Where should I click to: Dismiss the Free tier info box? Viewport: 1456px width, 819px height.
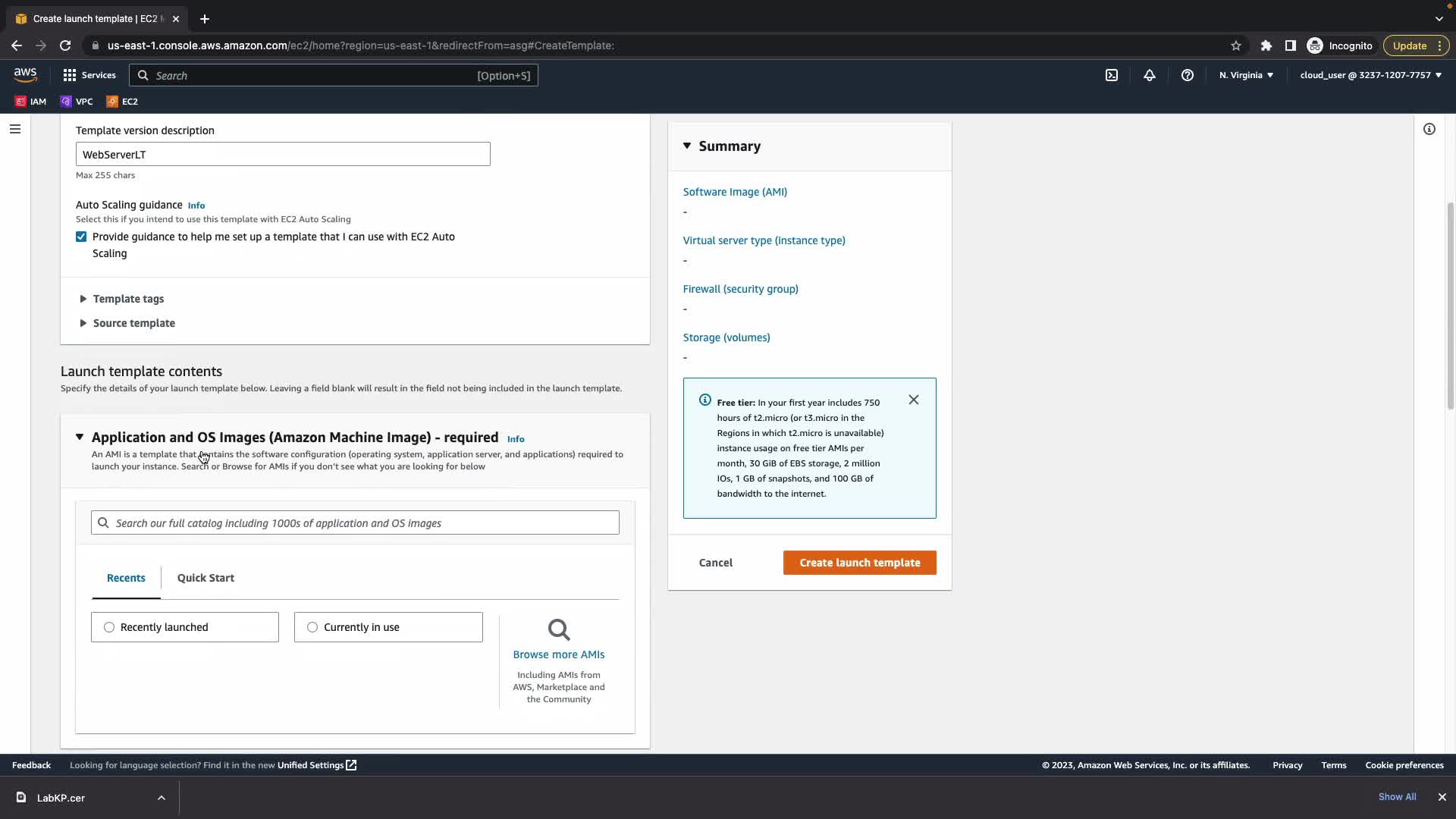click(x=913, y=400)
